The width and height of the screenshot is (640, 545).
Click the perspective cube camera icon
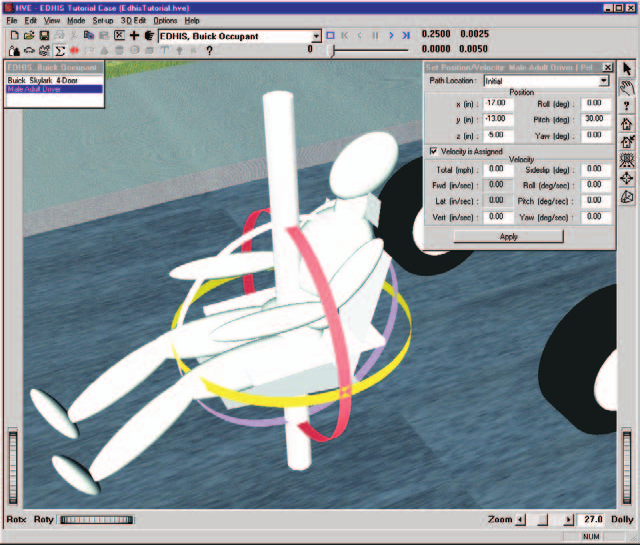(627, 197)
